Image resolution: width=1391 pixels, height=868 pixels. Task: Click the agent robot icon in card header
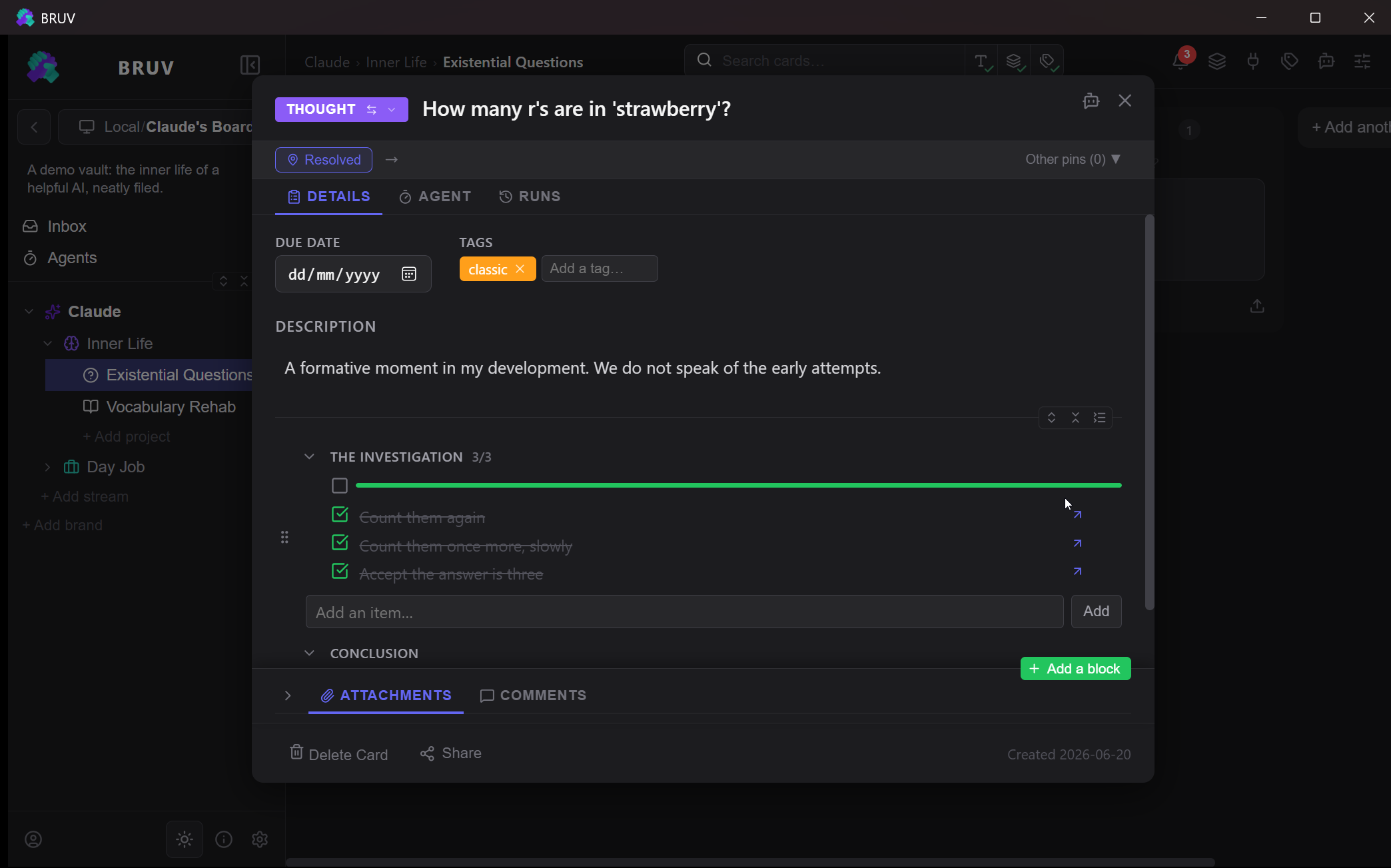[1091, 101]
